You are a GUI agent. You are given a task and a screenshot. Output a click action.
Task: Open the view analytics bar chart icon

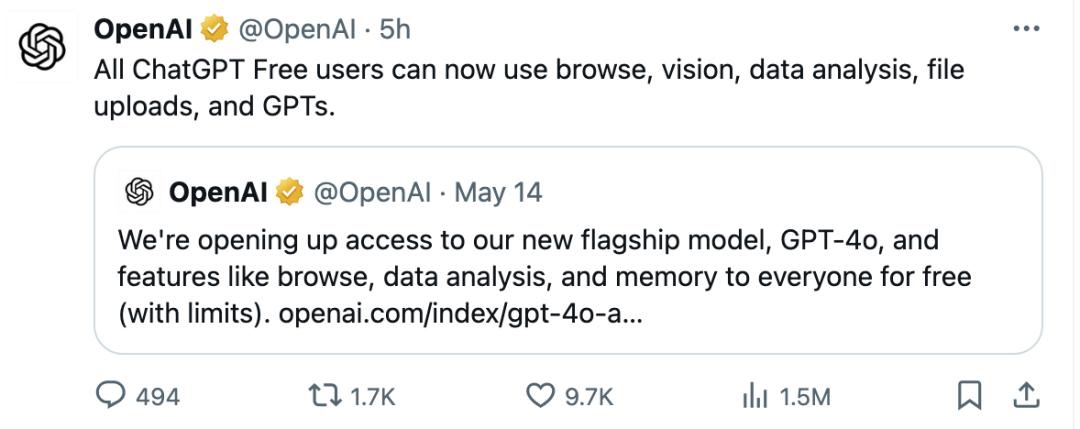click(754, 396)
